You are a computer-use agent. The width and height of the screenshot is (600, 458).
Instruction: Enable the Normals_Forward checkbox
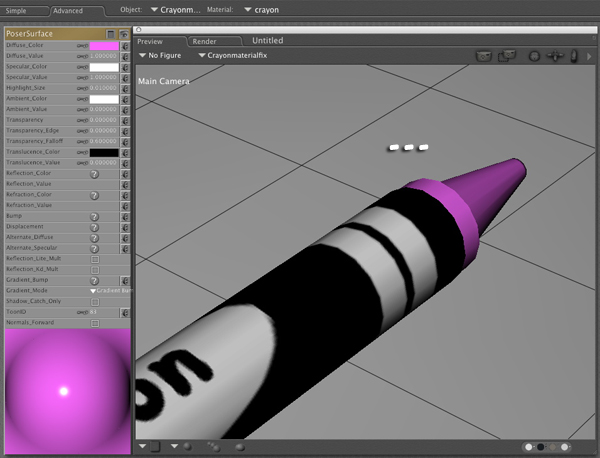coord(95,324)
